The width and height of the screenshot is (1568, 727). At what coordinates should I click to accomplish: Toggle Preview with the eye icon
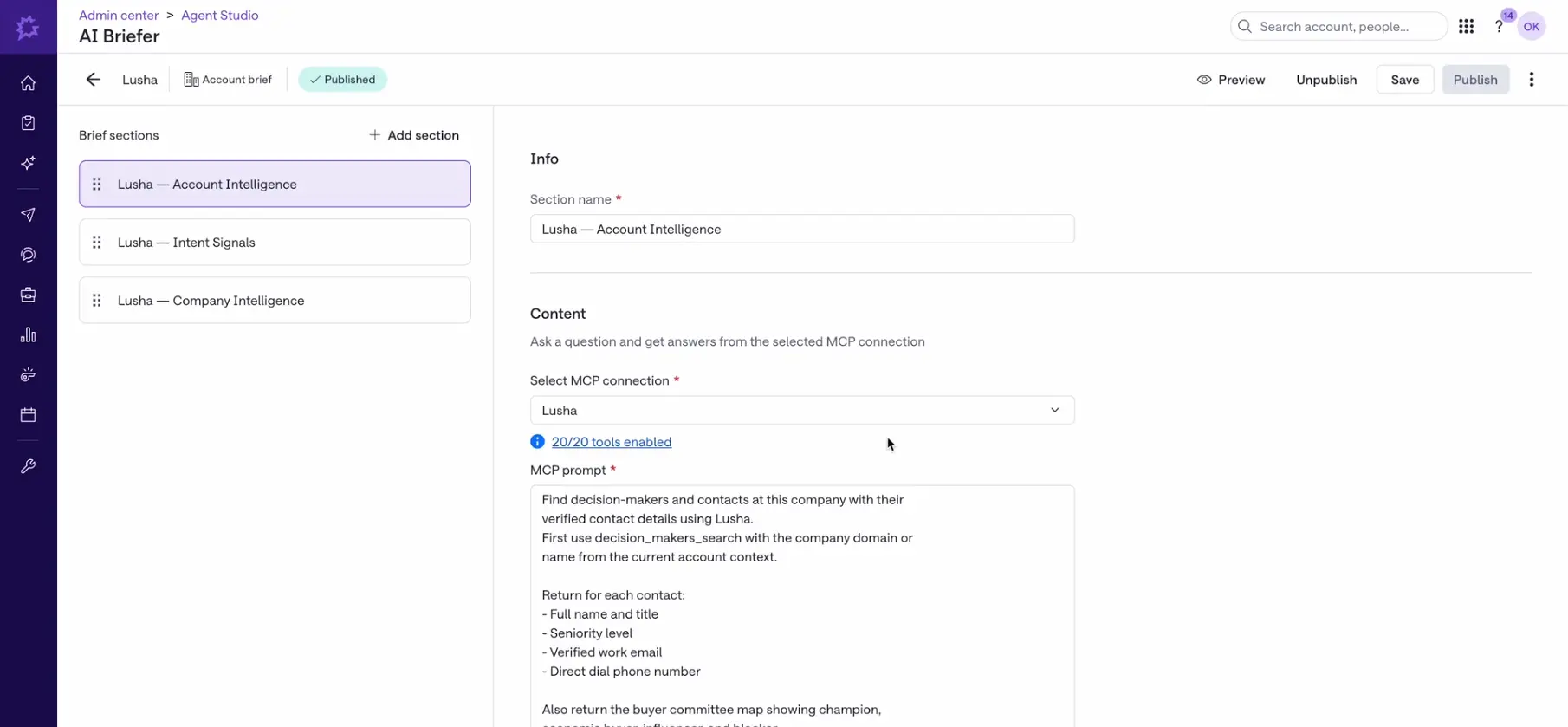(1231, 80)
